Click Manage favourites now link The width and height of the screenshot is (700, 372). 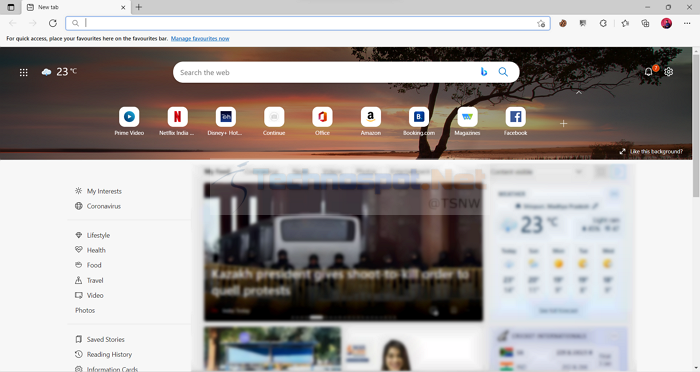click(200, 39)
